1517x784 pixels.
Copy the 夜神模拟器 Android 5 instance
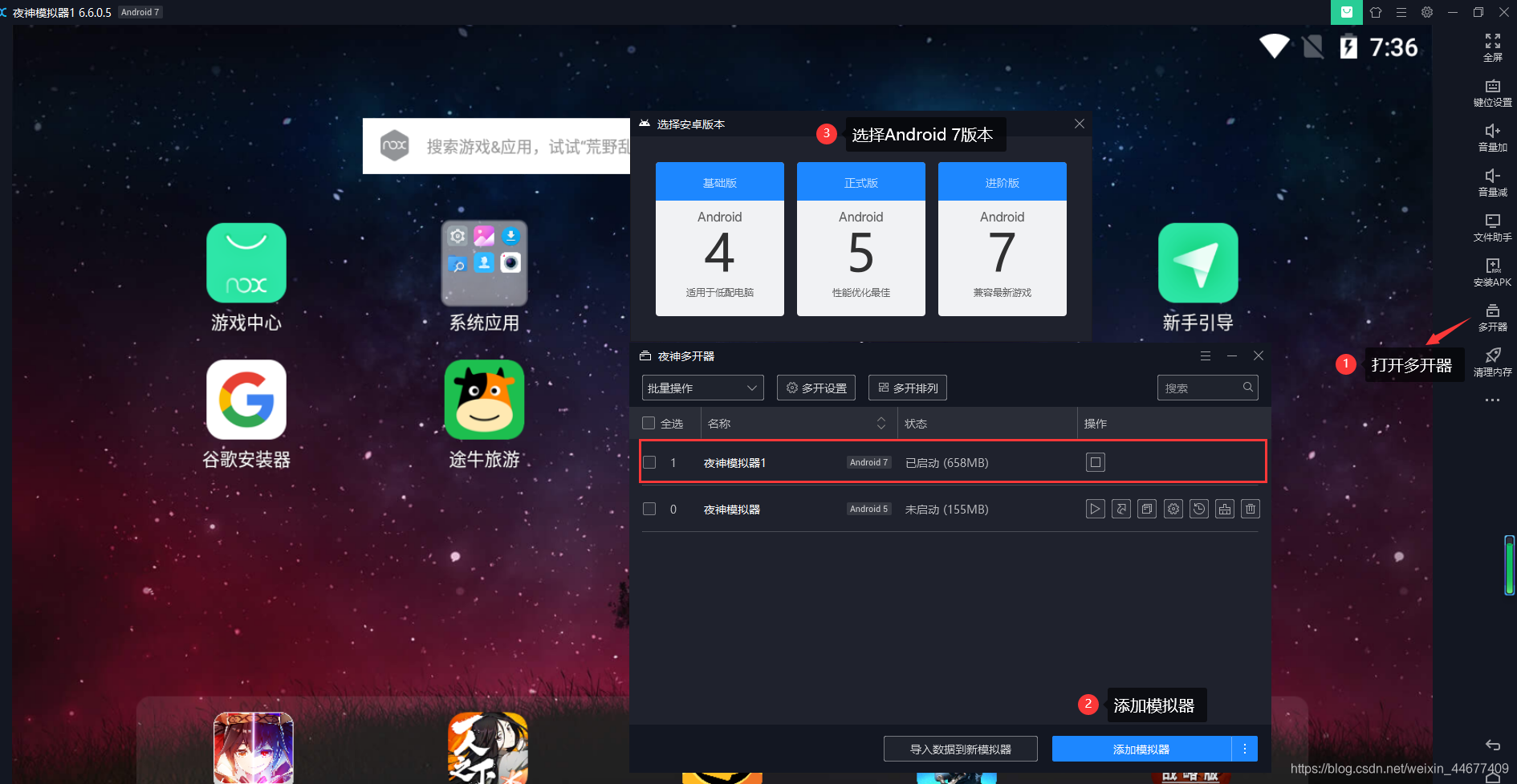(1147, 509)
